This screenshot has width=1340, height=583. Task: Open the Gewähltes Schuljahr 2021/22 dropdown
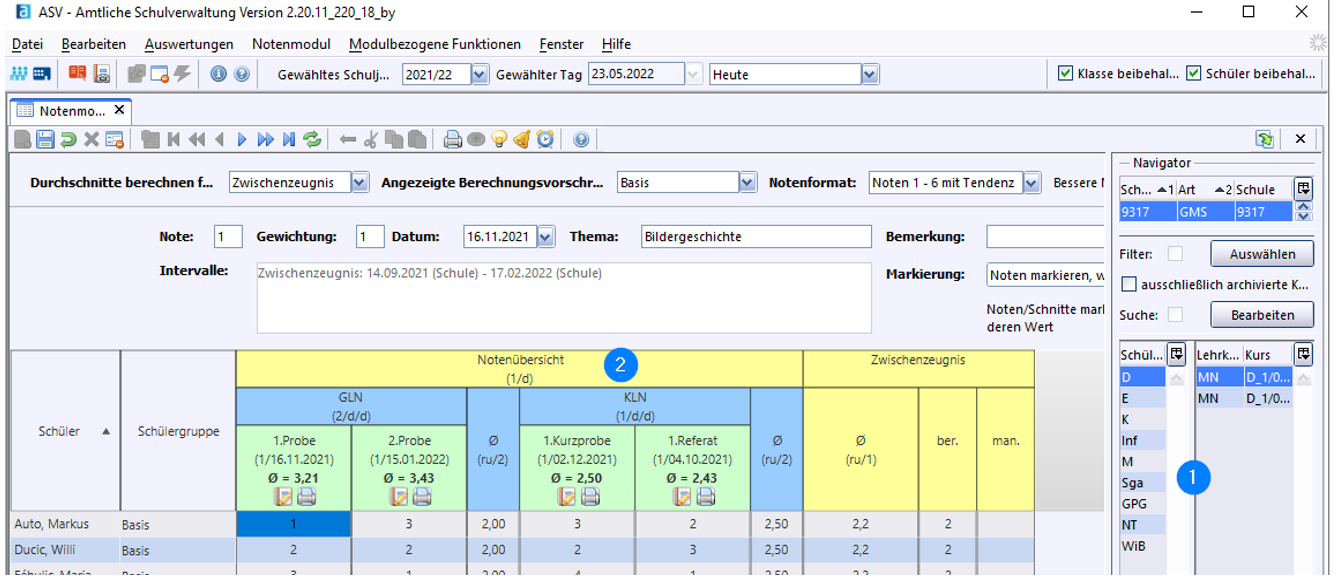[x=479, y=75]
